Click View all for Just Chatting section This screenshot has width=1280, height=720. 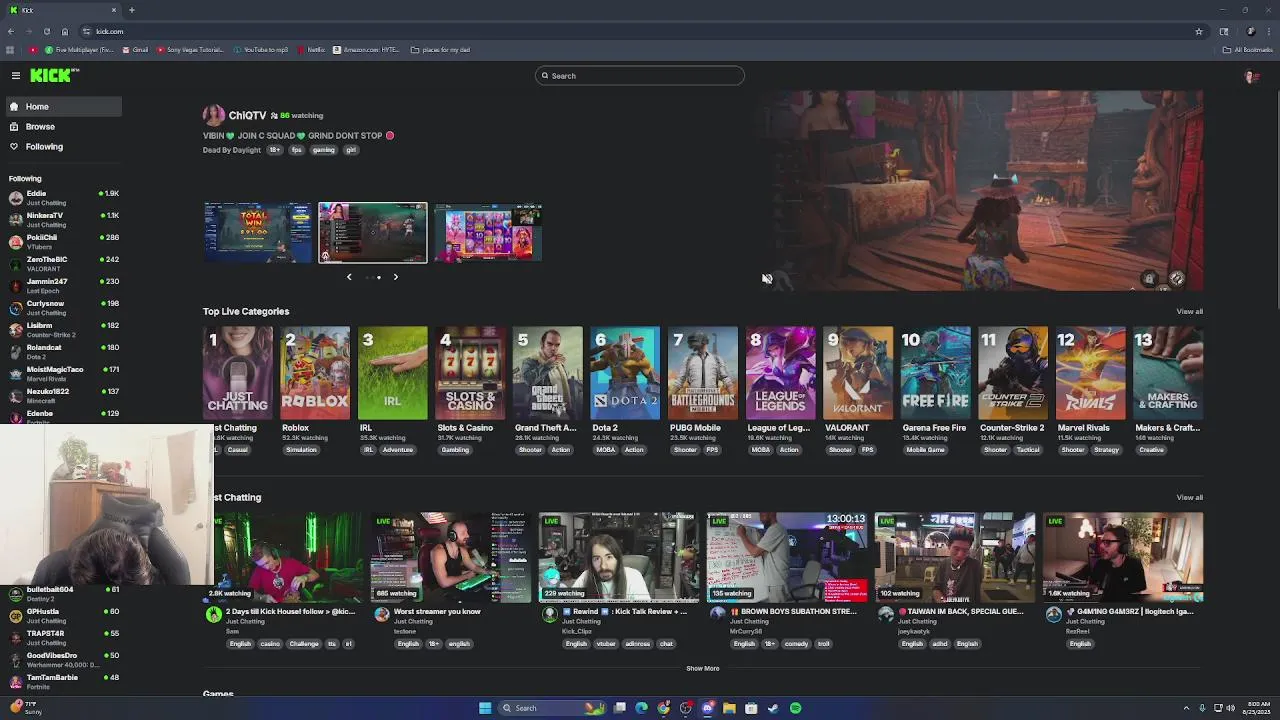pyautogui.click(x=1189, y=497)
